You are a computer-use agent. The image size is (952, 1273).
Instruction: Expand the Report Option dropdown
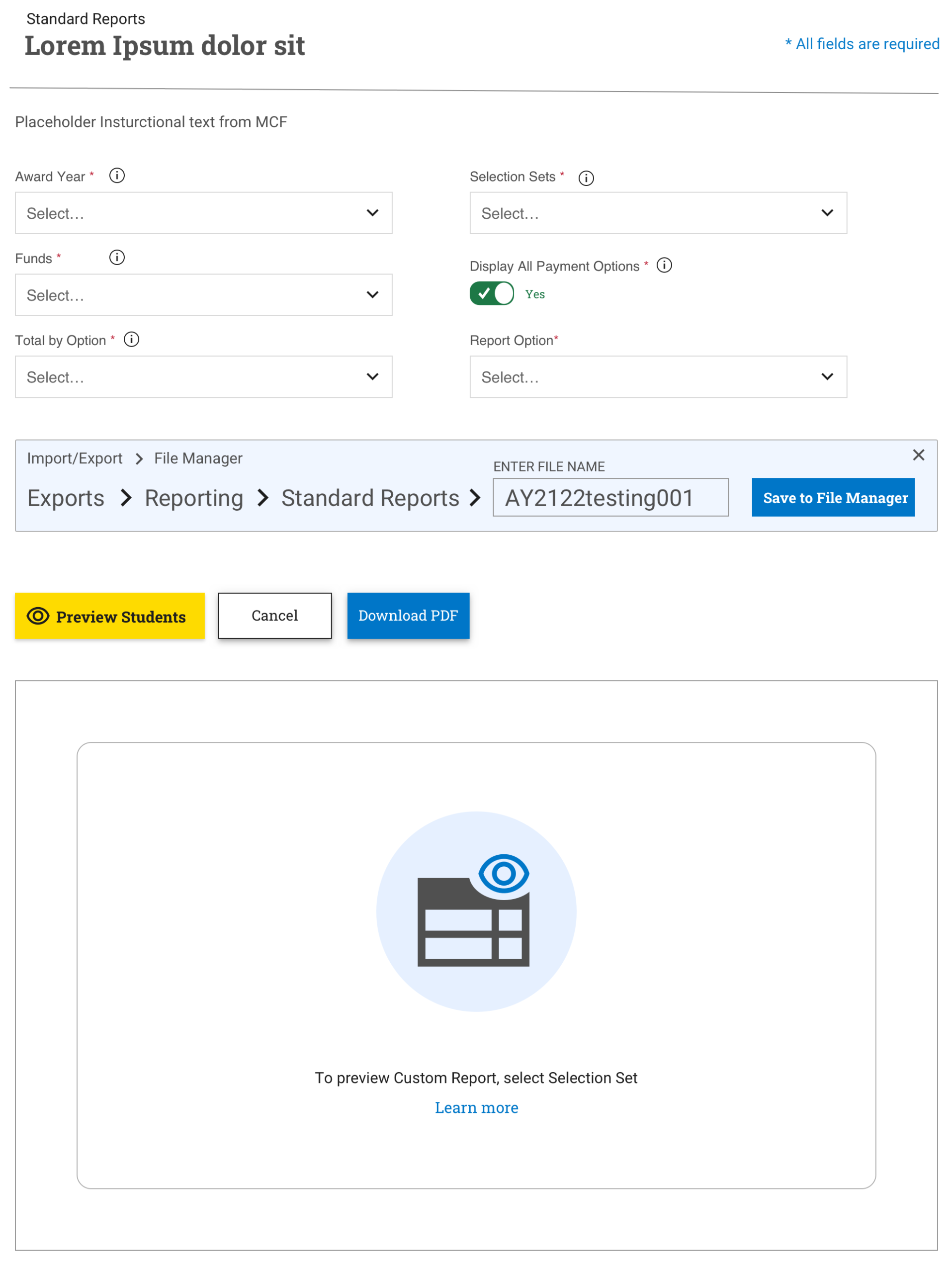pos(658,377)
